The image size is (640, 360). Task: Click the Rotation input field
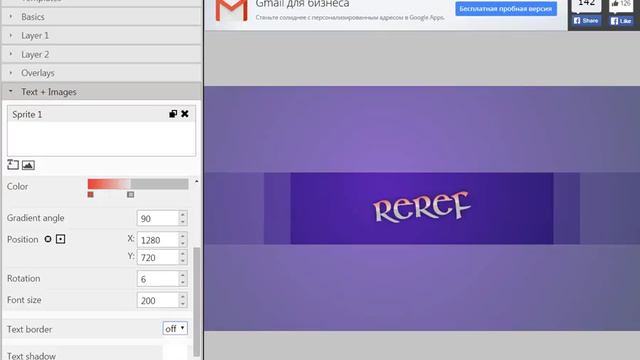tap(158, 279)
